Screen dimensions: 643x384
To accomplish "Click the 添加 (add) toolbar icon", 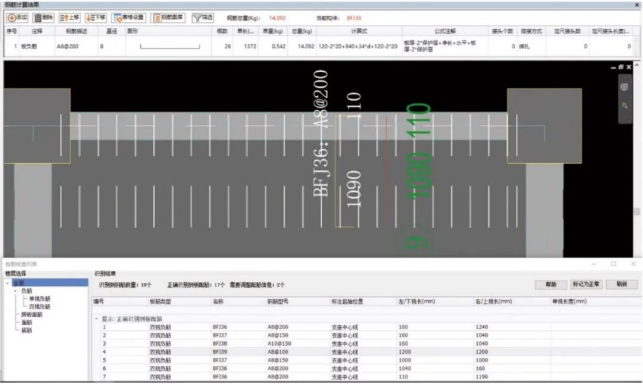I will (x=17, y=18).
